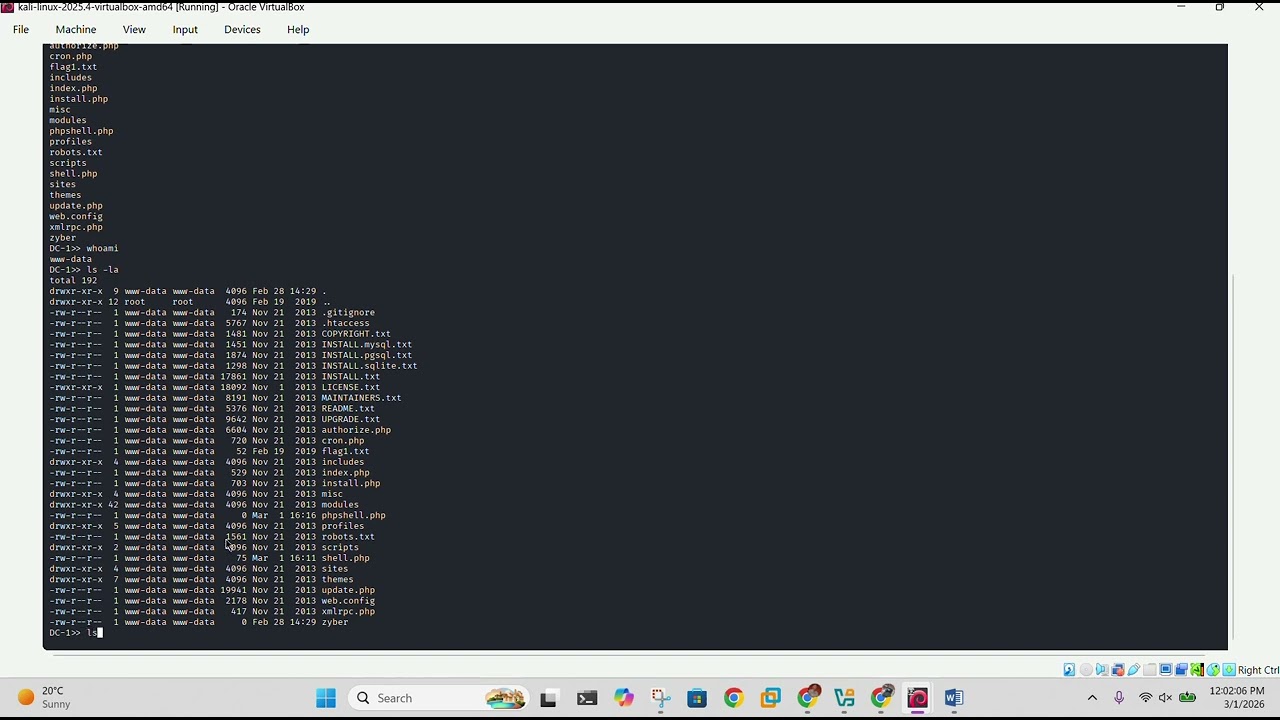The height and width of the screenshot is (720, 1280).
Task: Open the green V taskbar app icon
Action: [844, 698]
